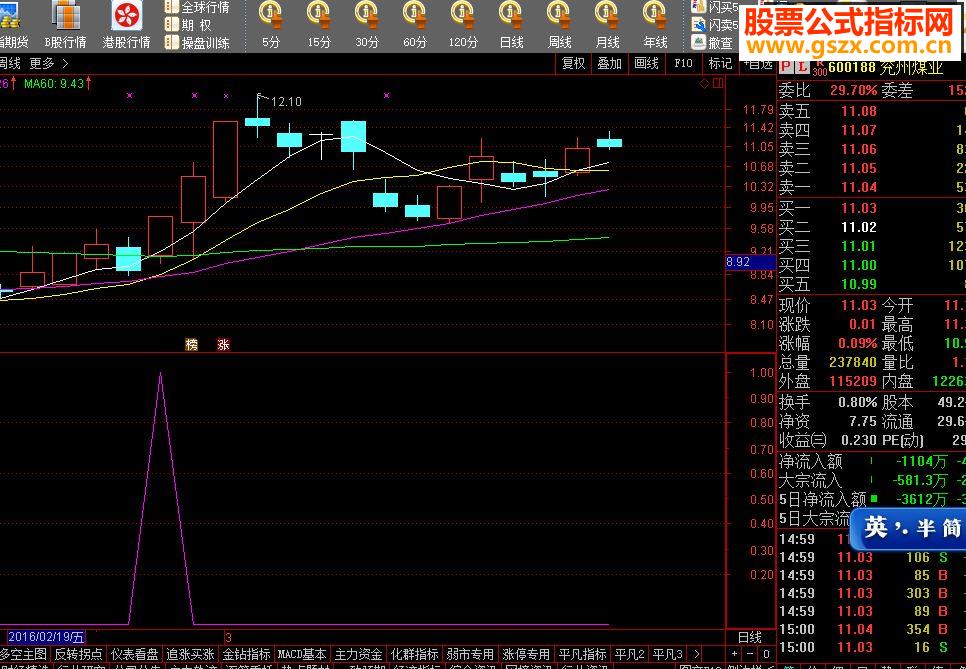Select the 日线 daily toolbar icon
The width and height of the screenshot is (966, 669).
pos(511,26)
